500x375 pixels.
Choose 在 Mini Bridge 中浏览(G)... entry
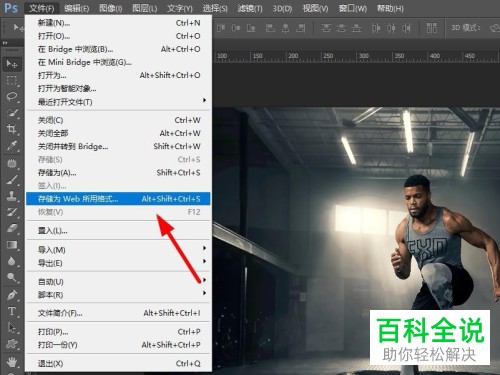coord(118,62)
